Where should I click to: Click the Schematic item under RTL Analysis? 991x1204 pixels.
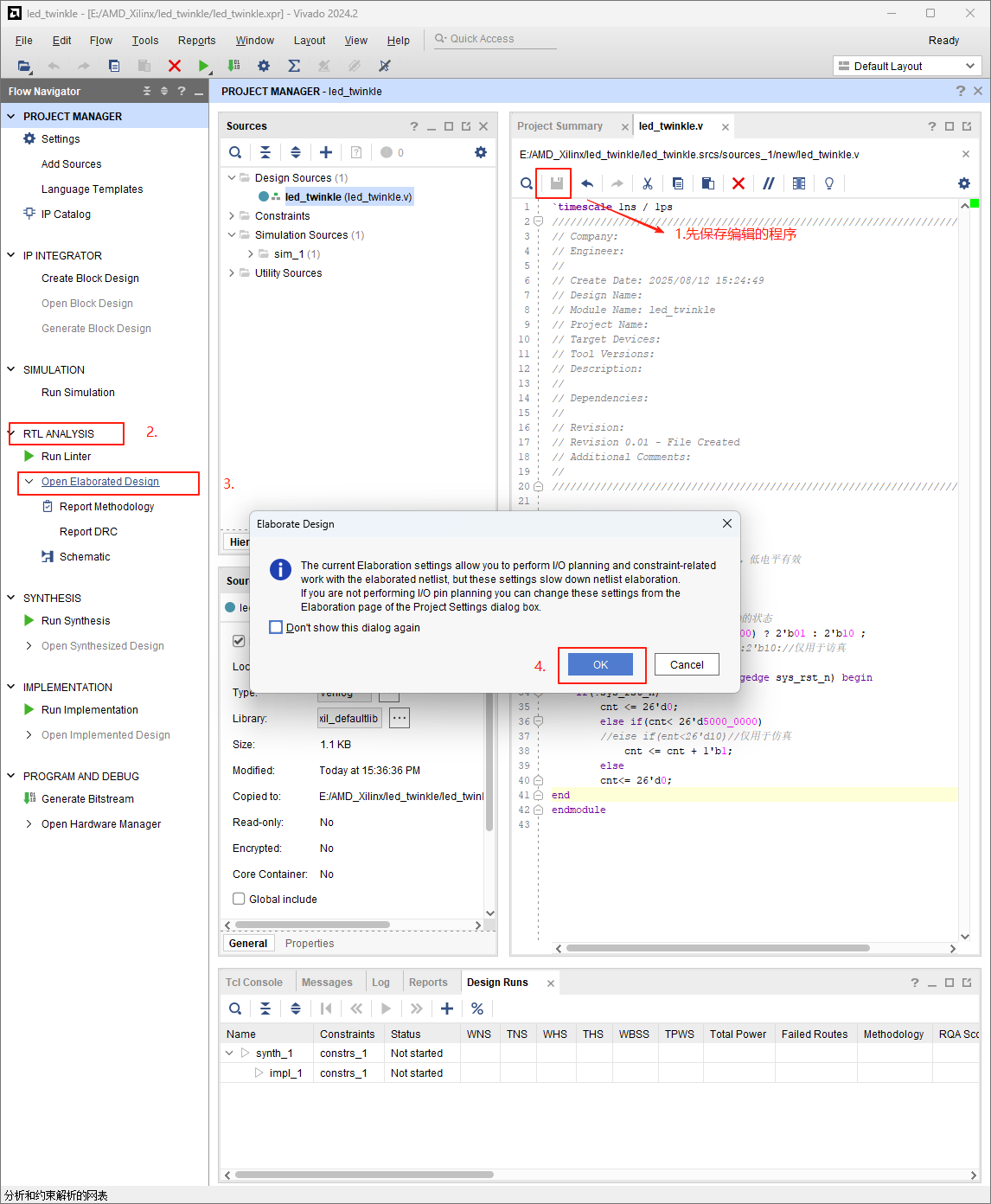[85, 557]
